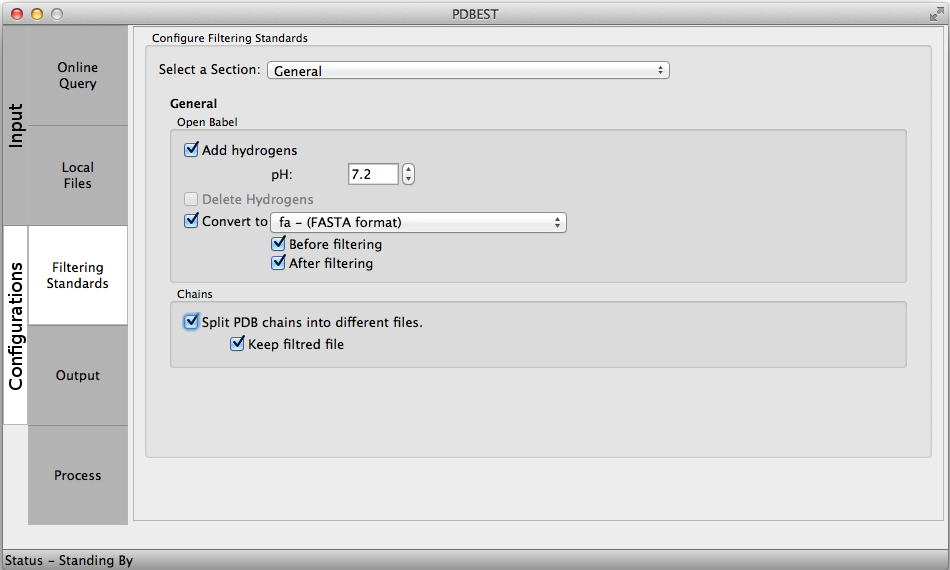Increase pH value with stepper up arrow

(408, 169)
